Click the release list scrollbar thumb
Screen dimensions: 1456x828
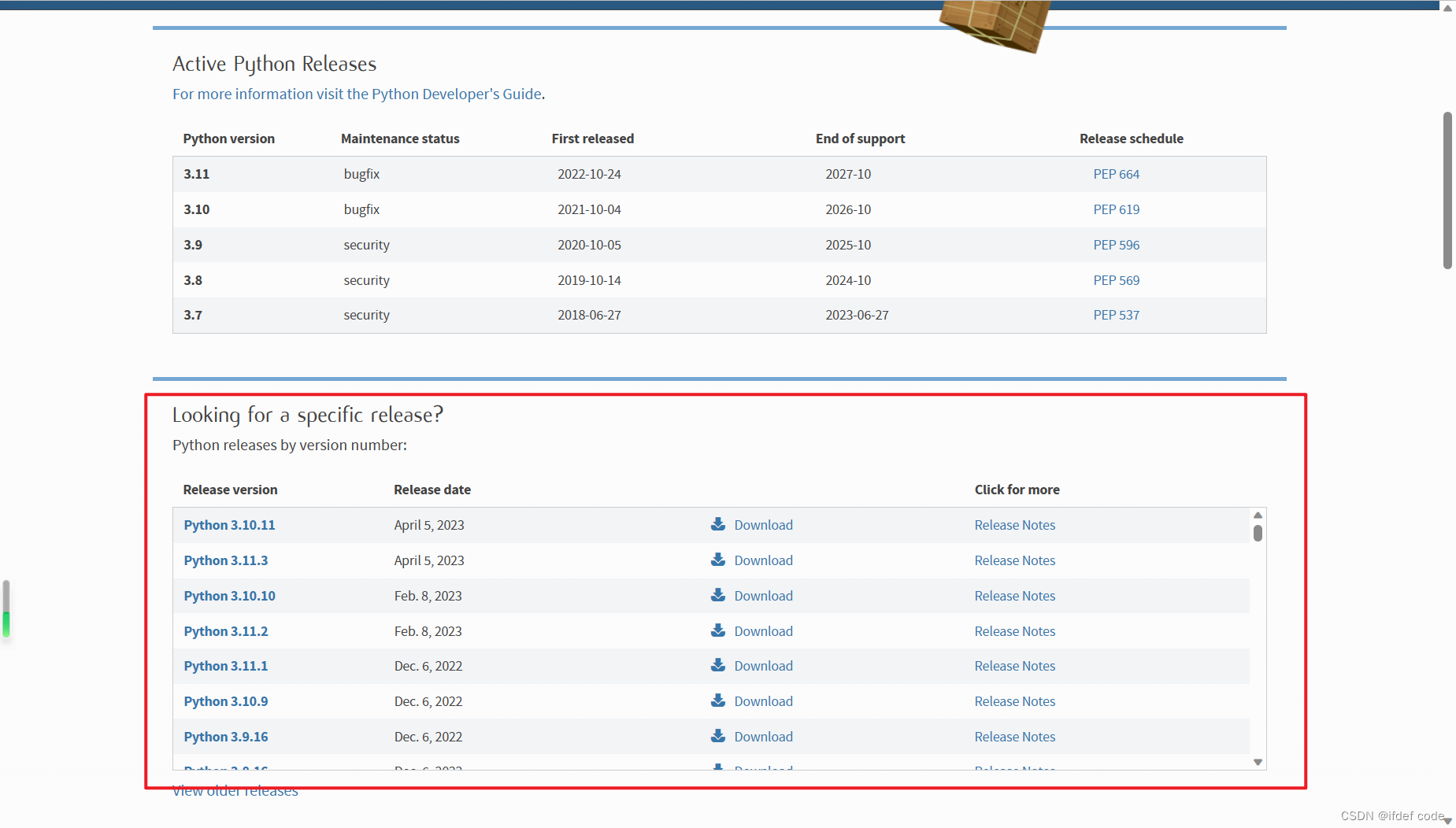[x=1258, y=533]
